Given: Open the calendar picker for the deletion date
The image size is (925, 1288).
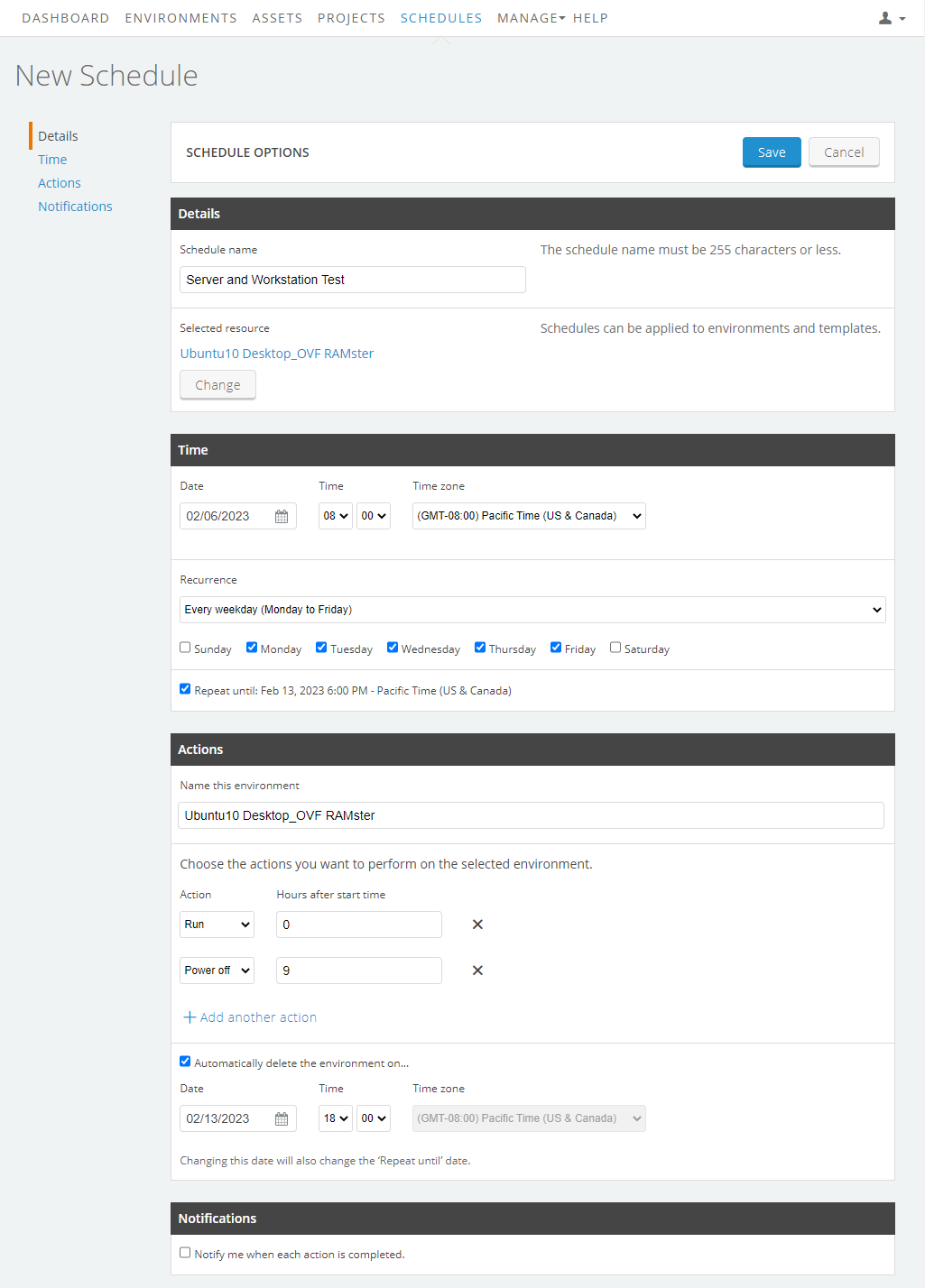Looking at the screenshot, I should pyautogui.click(x=282, y=1118).
